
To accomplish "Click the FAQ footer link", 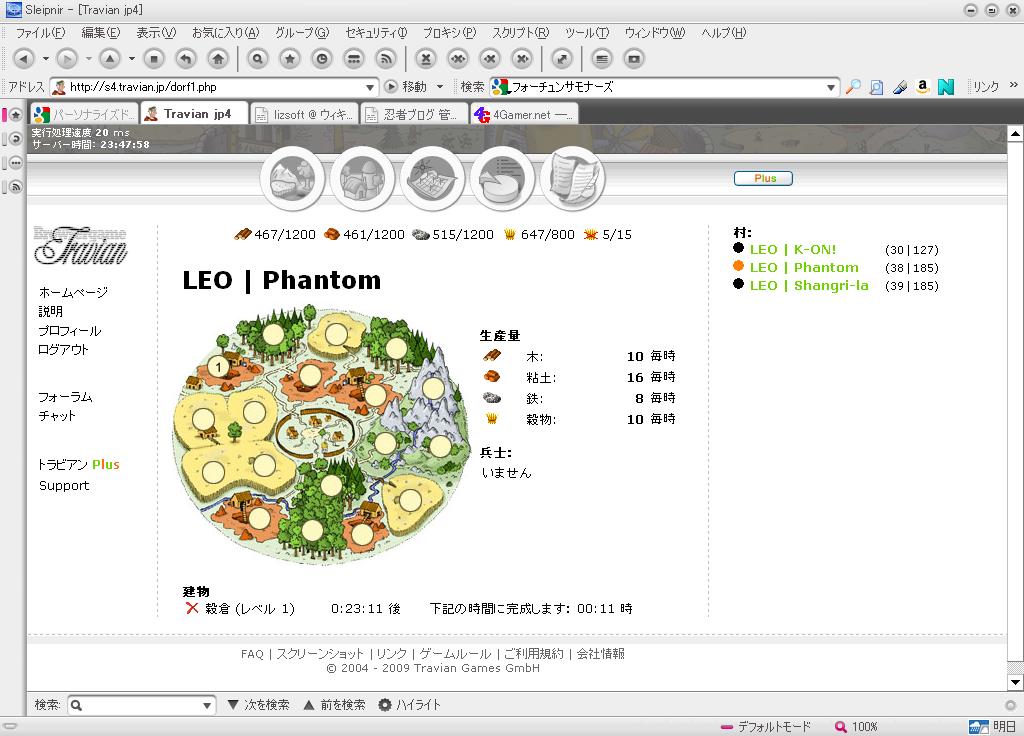I will tap(252, 654).
